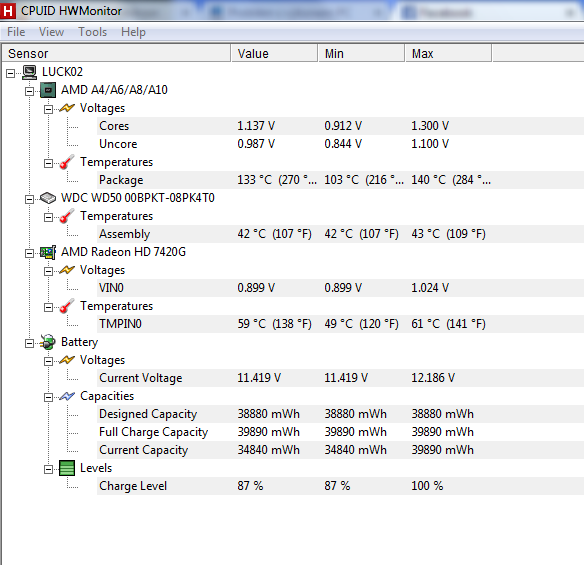
Task: Collapse the Radeon Temperatures branch
Action: (x=48, y=308)
